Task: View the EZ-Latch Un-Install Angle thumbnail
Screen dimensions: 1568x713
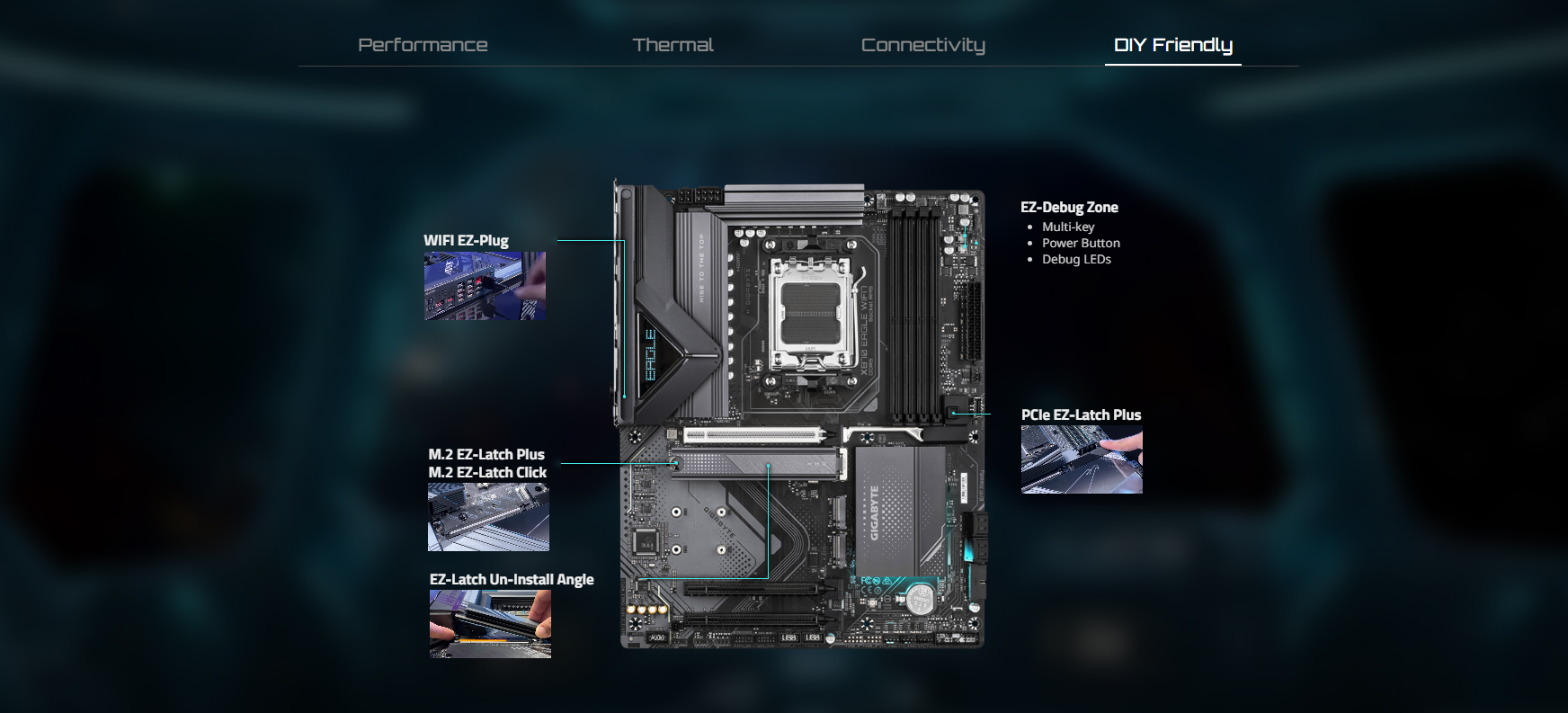Action: [490, 624]
